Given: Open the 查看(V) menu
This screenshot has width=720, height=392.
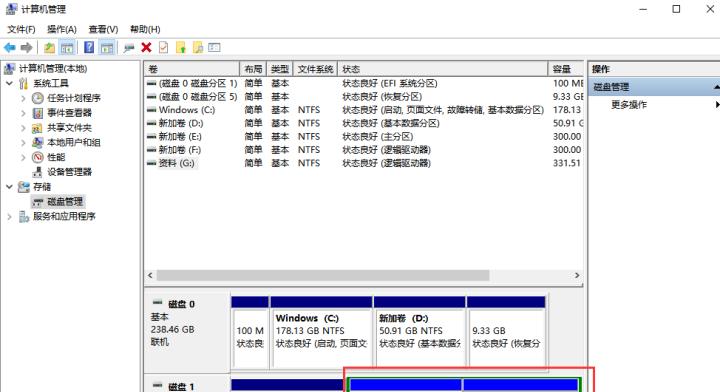Looking at the screenshot, I should pos(103,29).
